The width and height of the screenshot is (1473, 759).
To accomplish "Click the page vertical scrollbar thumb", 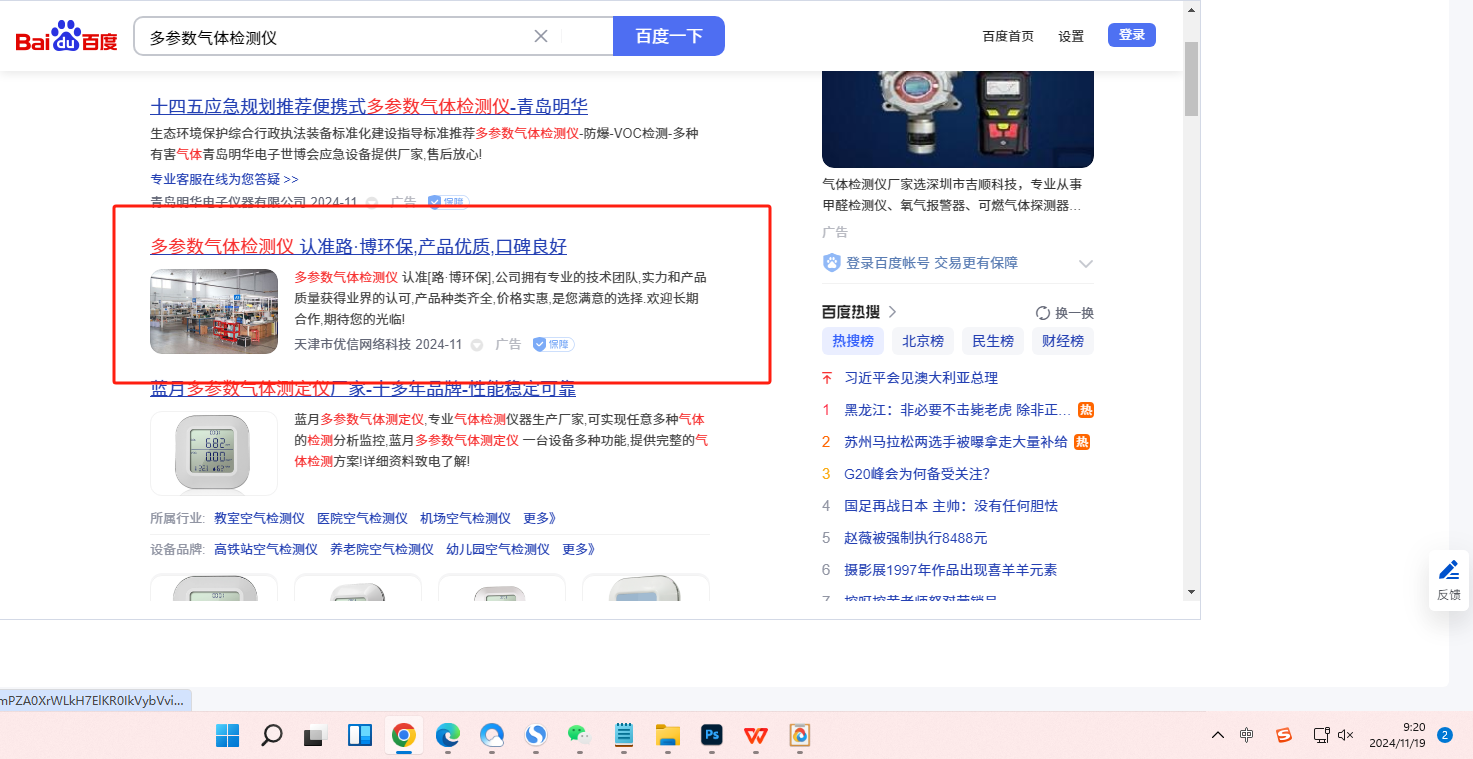I will (1191, 79).
